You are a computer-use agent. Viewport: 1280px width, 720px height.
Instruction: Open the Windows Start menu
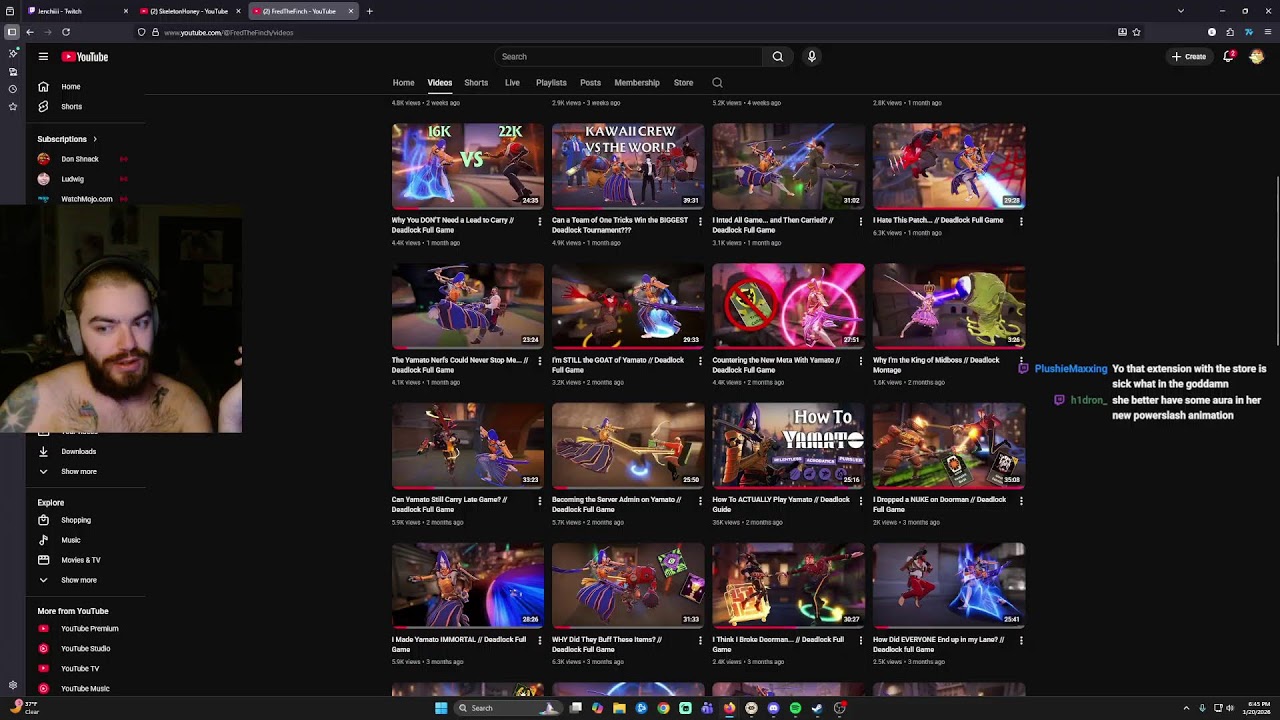click(441, 708)
